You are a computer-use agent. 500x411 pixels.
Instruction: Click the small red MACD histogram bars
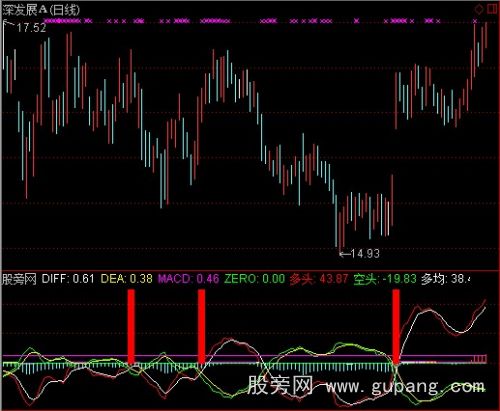pos(480,359)
